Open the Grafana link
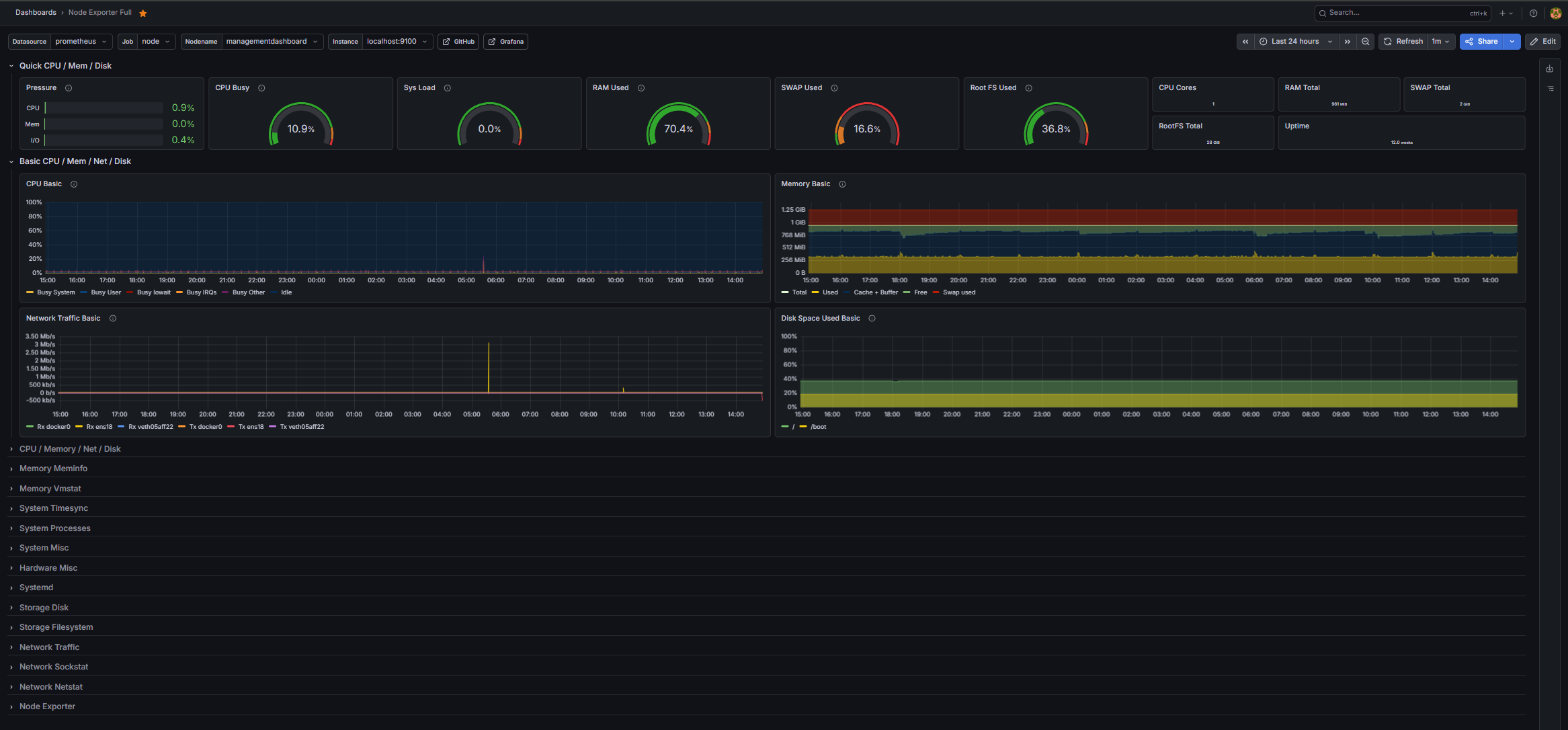1568x730 pixels. pyautogui.click(x=506, y=42)
